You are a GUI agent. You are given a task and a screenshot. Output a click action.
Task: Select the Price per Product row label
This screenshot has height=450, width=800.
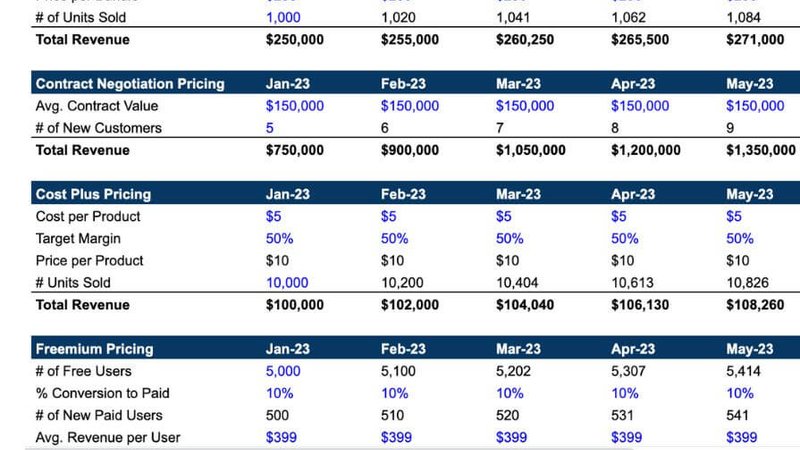click(x=89, y=260)
